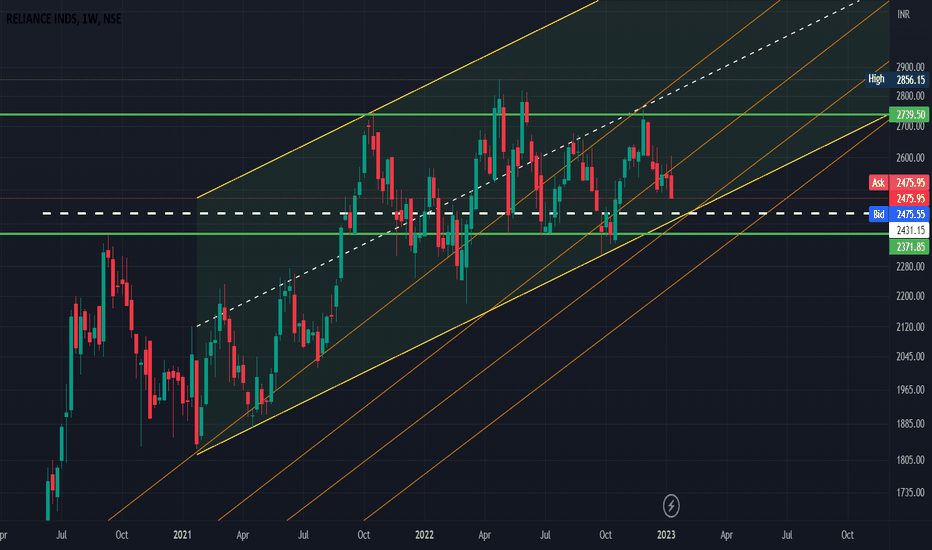Click the 1735.00 price axis value
Image resolution: width=932 pixels, height=550 pixels.
click(910, 492)
